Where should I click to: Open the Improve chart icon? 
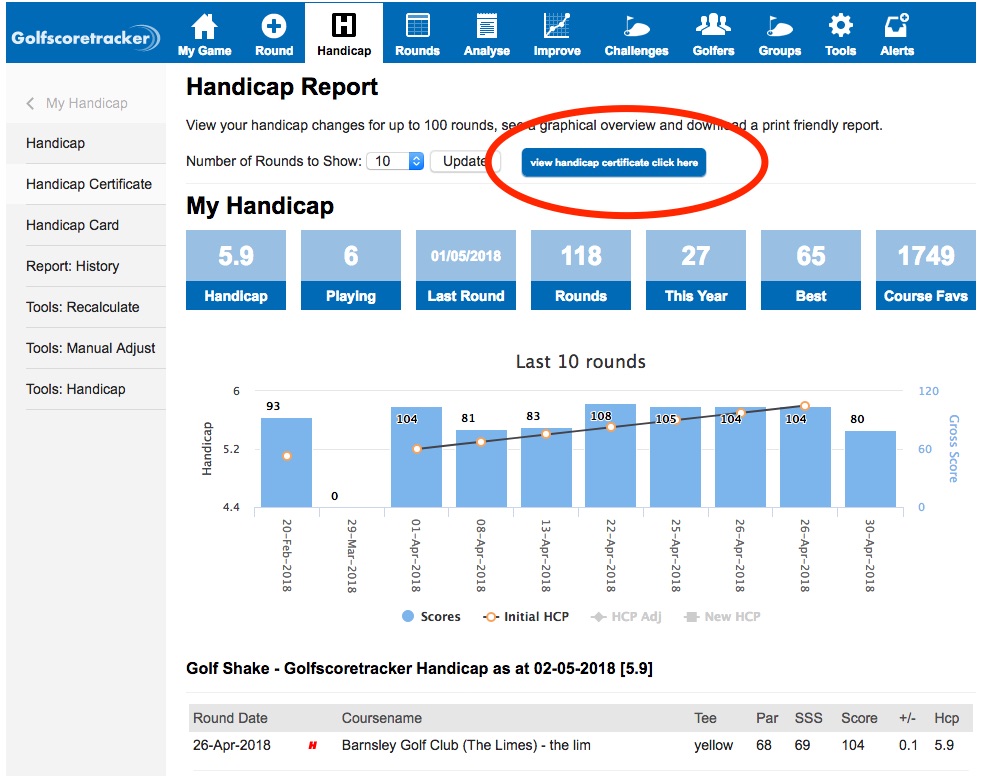tap(556, 27)
